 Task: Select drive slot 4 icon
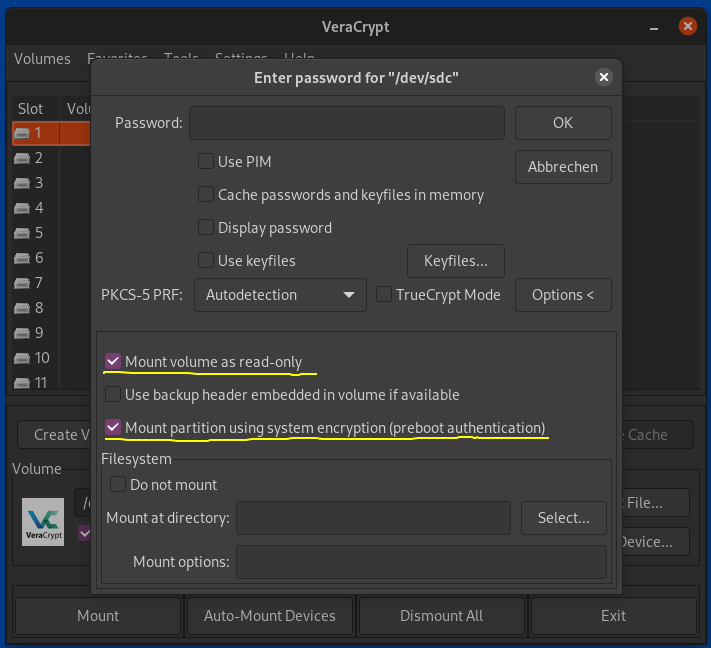pyautogui.click(x=21, y=208)
